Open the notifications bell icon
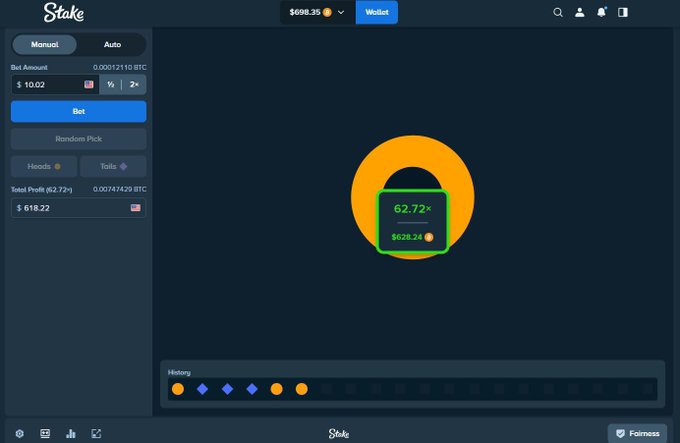Viewport: 680px width, 443px height. pyautogui.click(x=602, y=12)
